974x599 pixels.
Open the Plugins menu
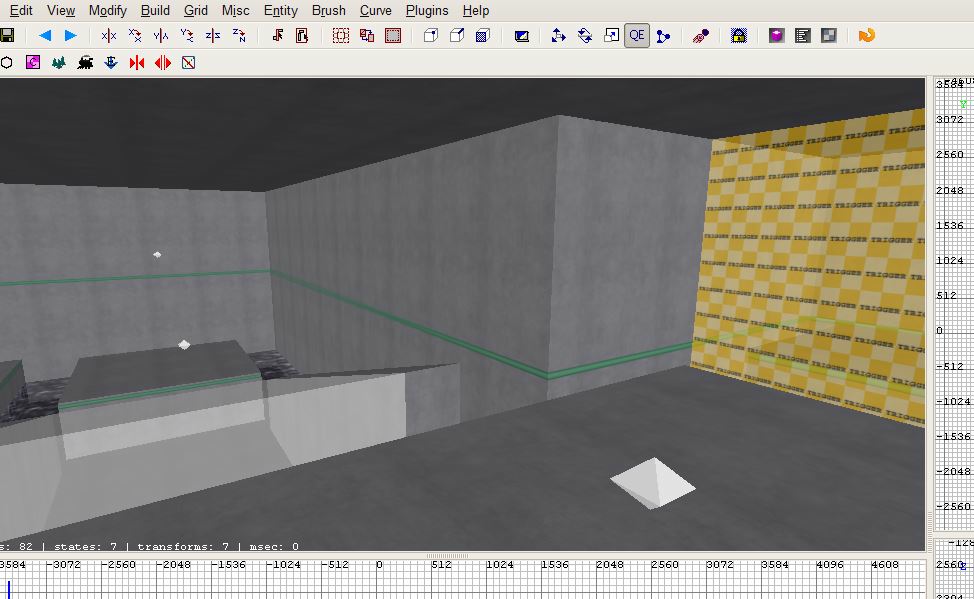(x=427, y=10)
